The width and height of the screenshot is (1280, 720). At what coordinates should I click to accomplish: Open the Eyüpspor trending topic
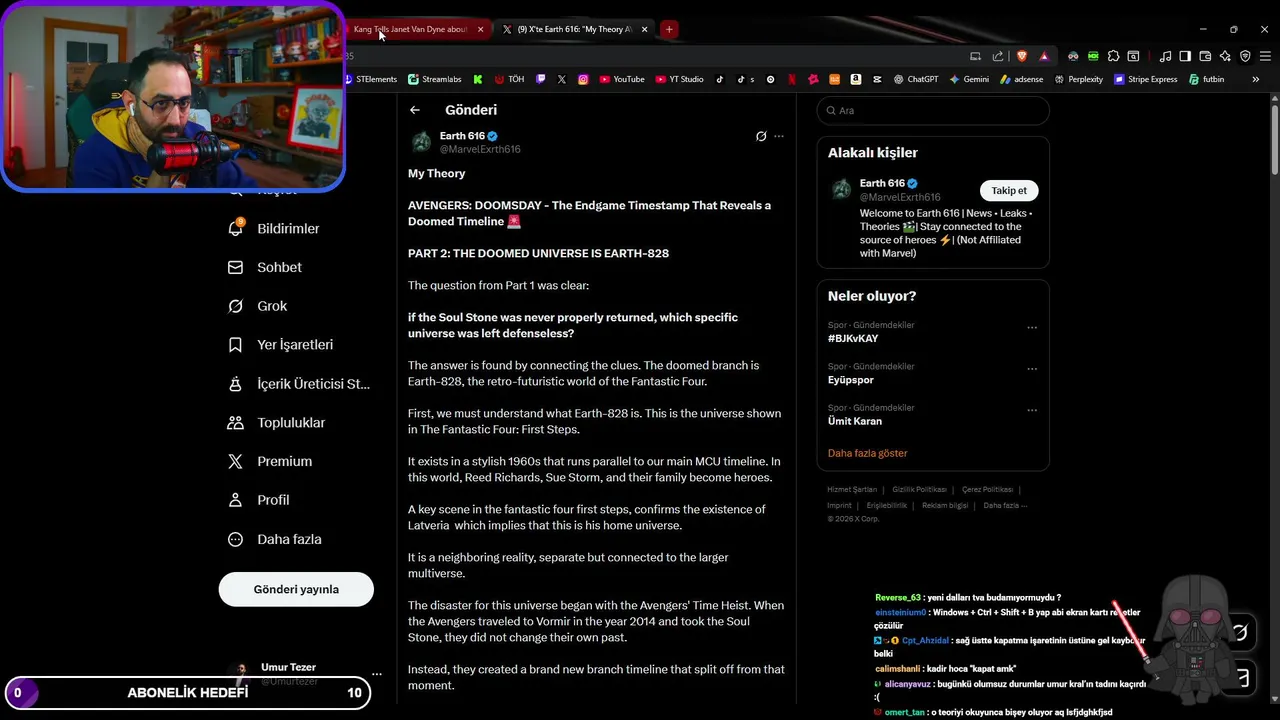point(851,380)
